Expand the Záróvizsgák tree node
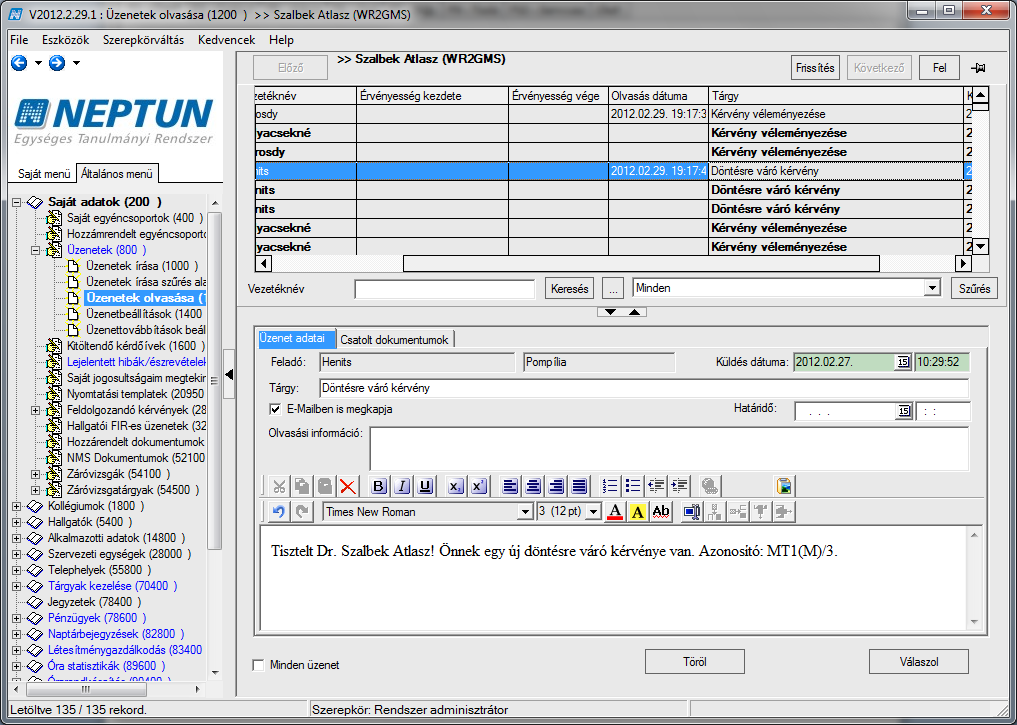 click(x=36, y=474)
